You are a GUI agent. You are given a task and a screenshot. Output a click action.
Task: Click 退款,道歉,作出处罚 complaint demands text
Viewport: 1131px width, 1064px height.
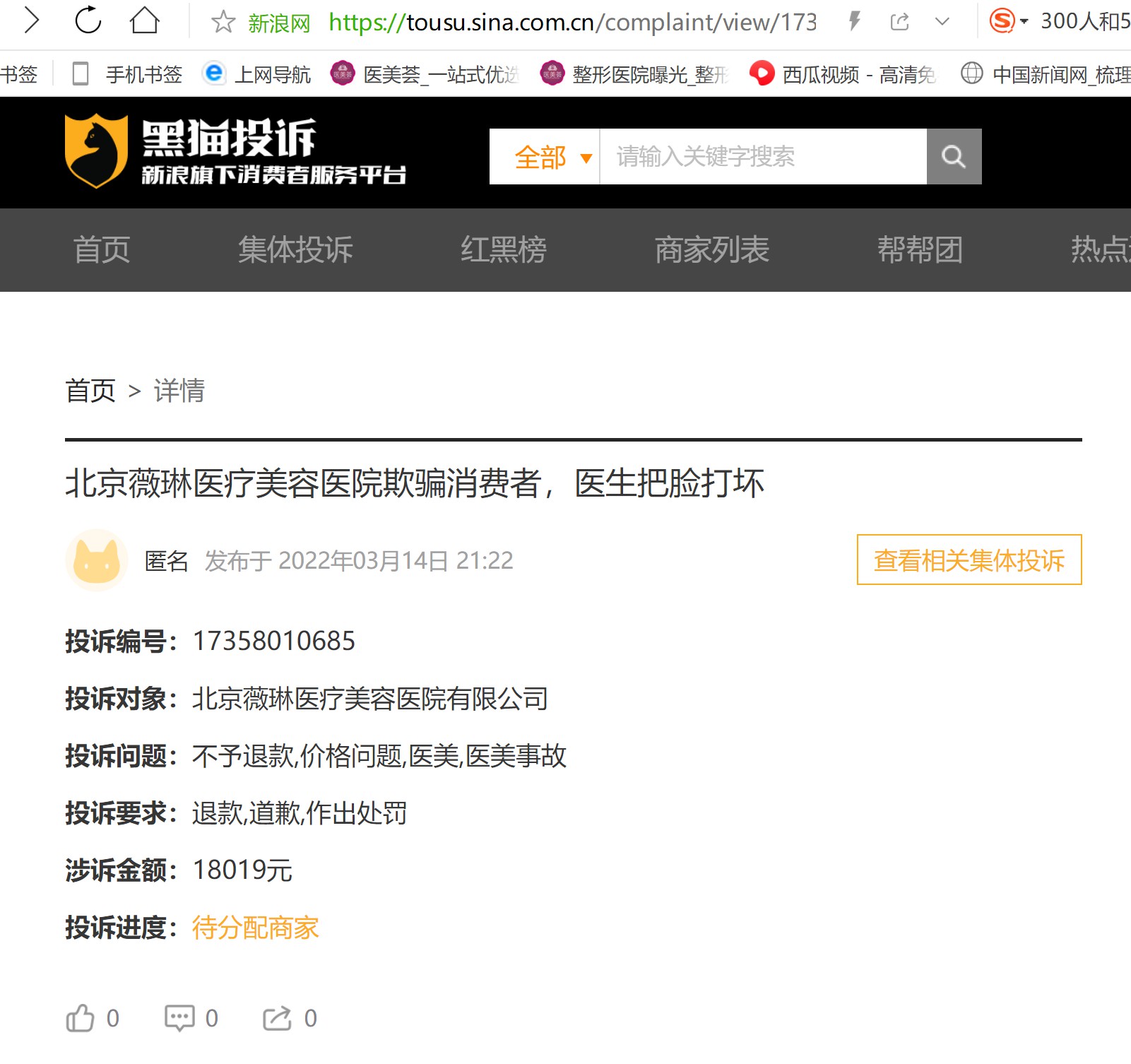pos(300,813)
